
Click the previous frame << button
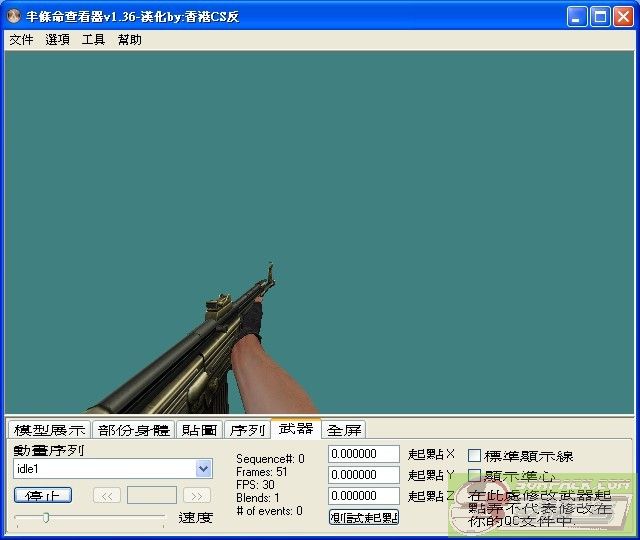107,495
